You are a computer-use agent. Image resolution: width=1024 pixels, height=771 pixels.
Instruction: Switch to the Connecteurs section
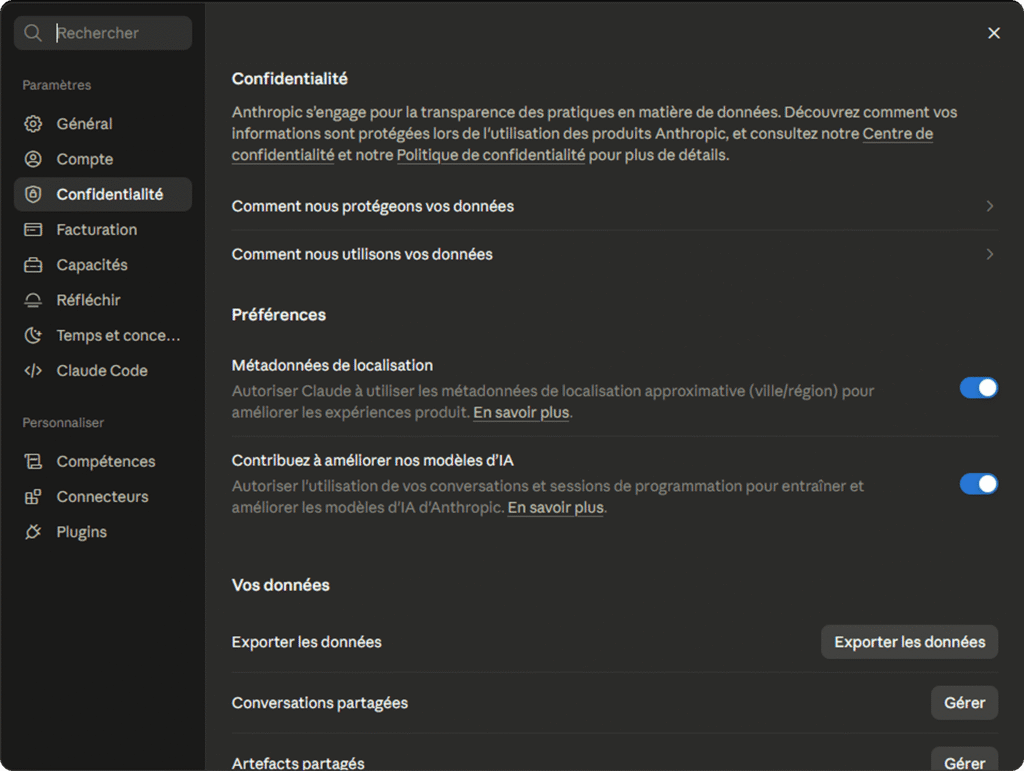tap(103, 496)
